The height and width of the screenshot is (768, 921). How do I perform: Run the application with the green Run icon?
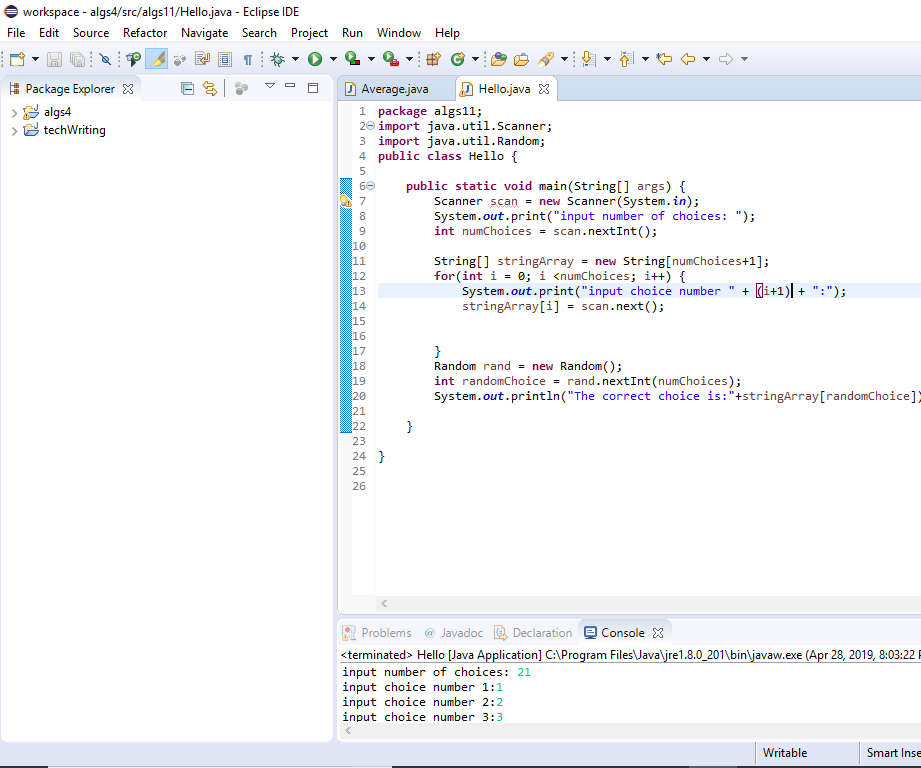pos(315,58)
